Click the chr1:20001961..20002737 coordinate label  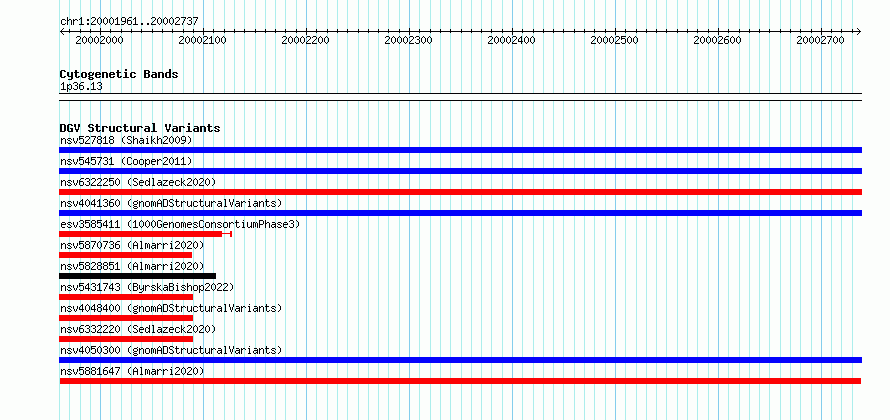[129, 21]
